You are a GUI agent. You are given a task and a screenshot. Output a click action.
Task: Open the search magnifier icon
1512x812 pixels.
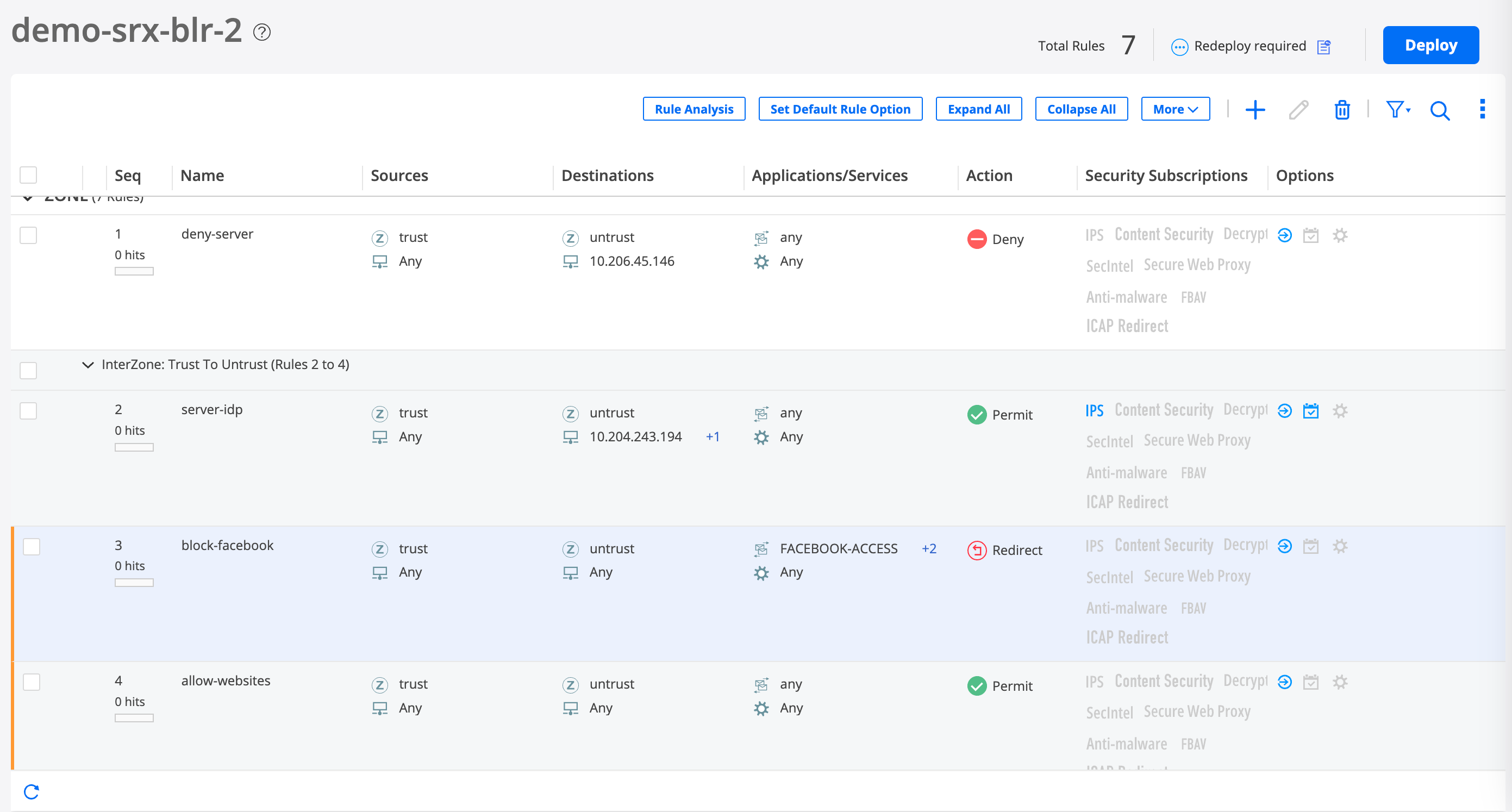(1439, 110)
